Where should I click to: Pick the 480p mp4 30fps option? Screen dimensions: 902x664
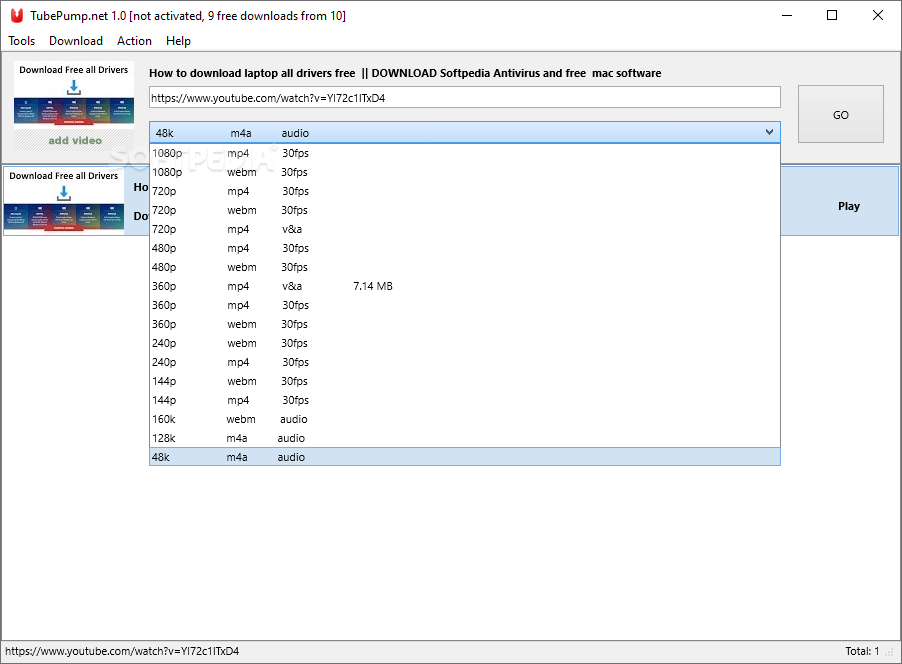coord(465,248)
